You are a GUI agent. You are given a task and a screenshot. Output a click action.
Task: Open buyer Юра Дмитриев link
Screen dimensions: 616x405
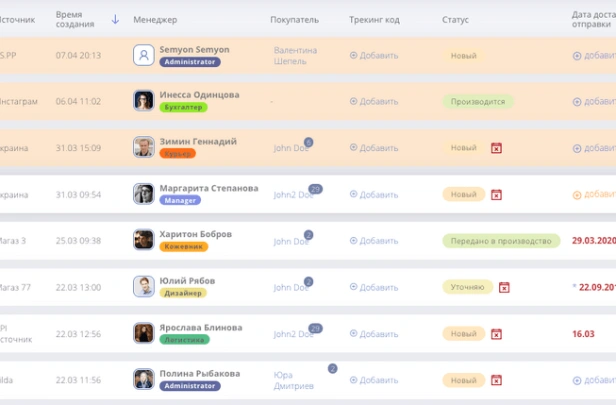click(295, 380)
